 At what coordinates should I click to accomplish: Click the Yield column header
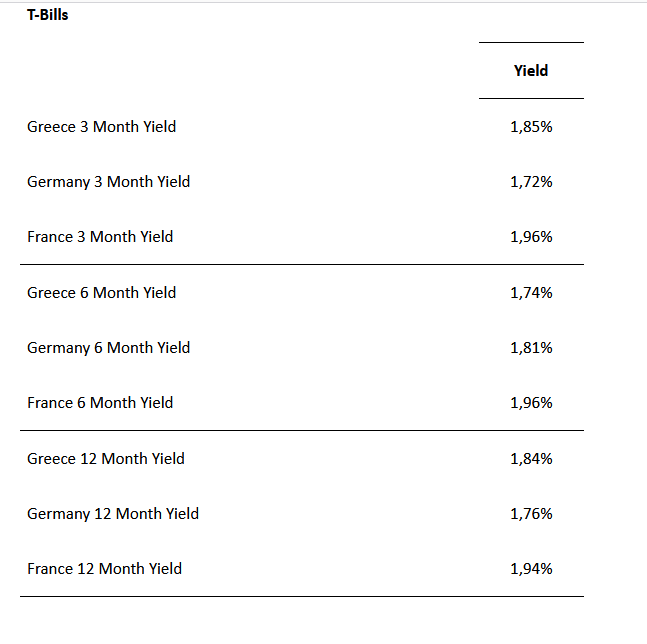coord(531,71)
